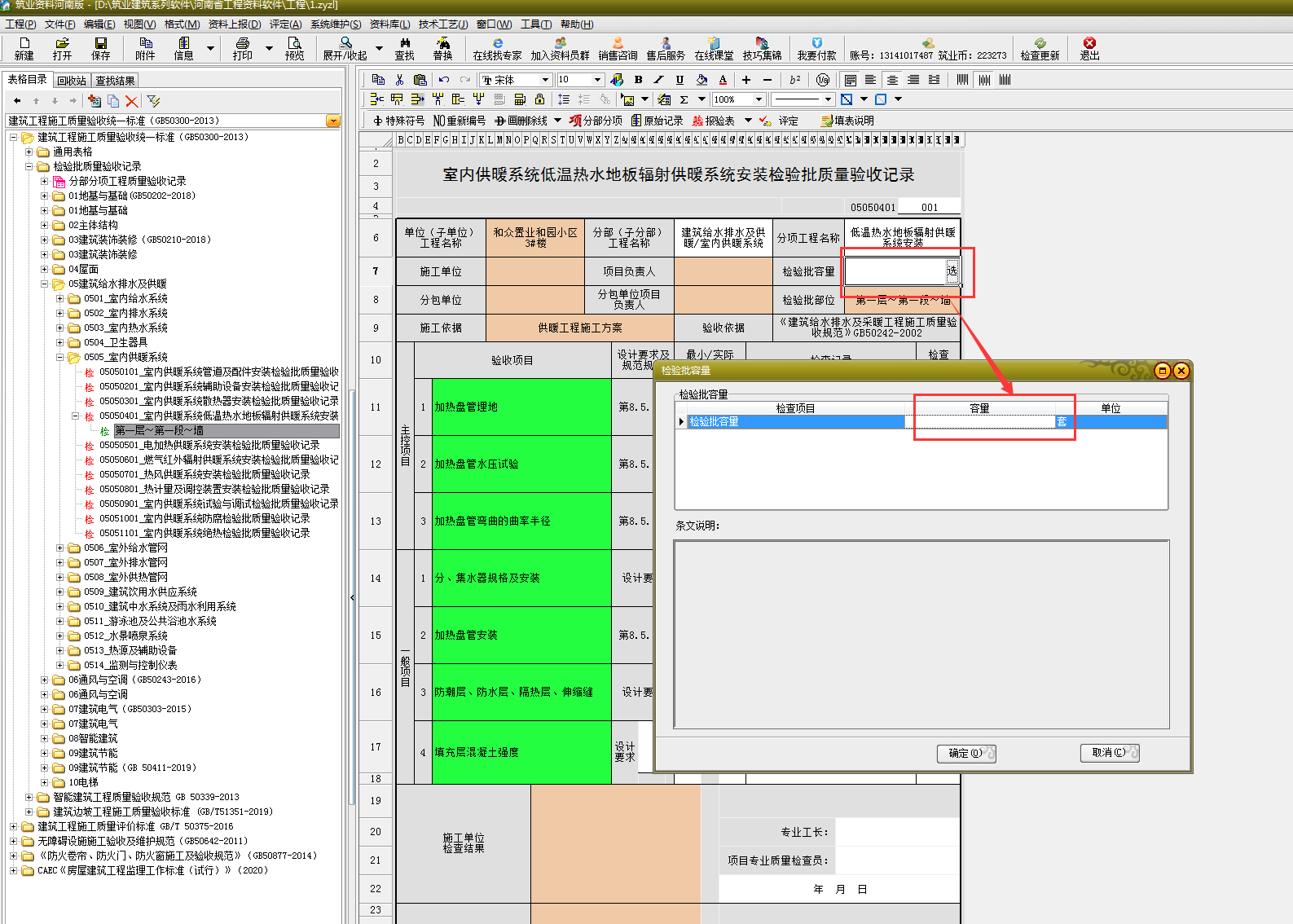The height and width of the screenshot is (924, 1293).
Task: Switch to the 回收站 tab
Action: tap(72, 81)
